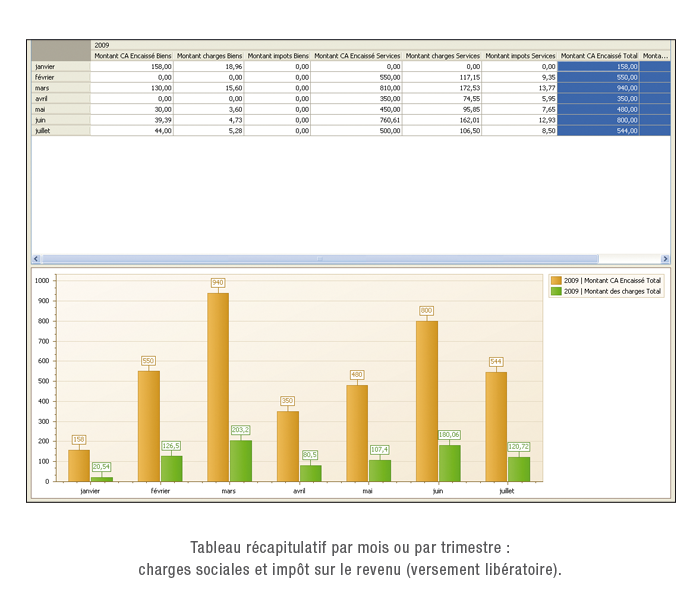Select the 2009 year header in the table
700x600 pixels.
(102, 45)
